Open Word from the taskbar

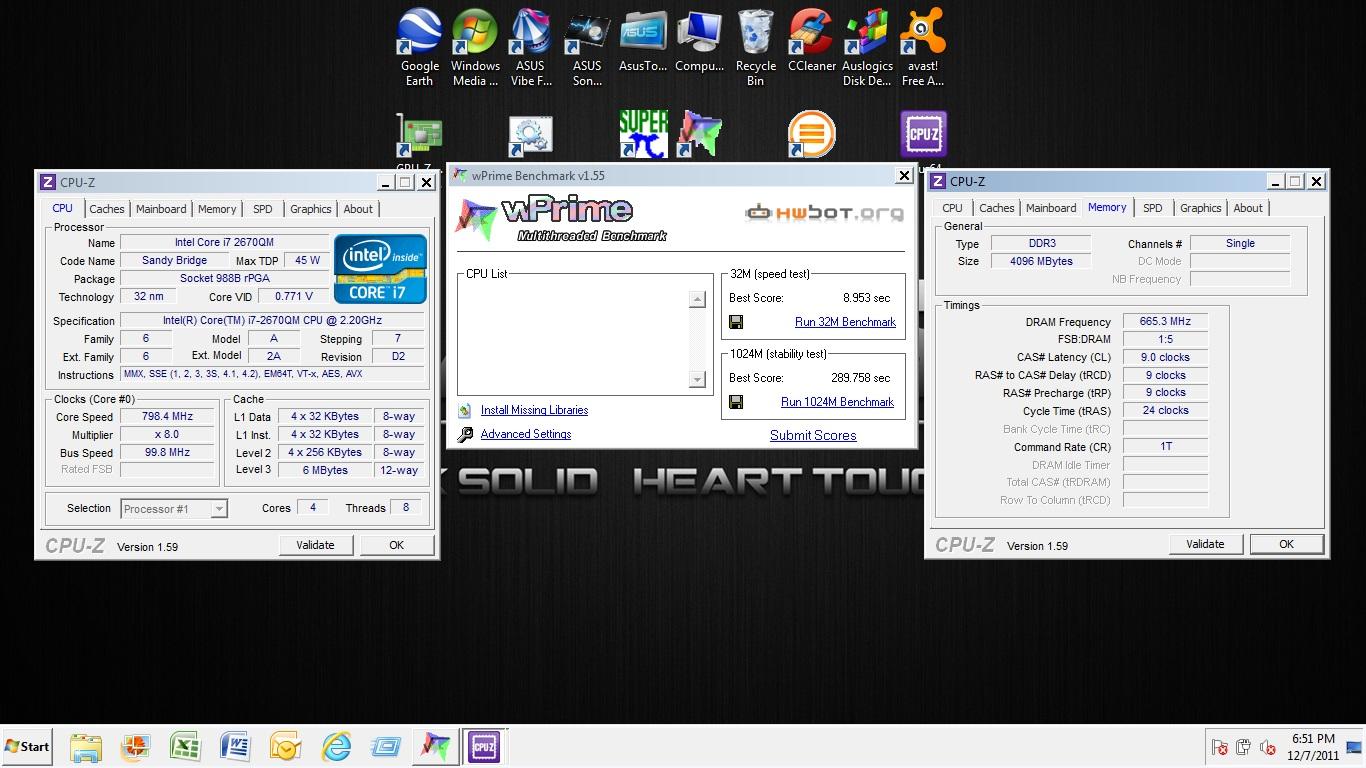tap(235, 747)
